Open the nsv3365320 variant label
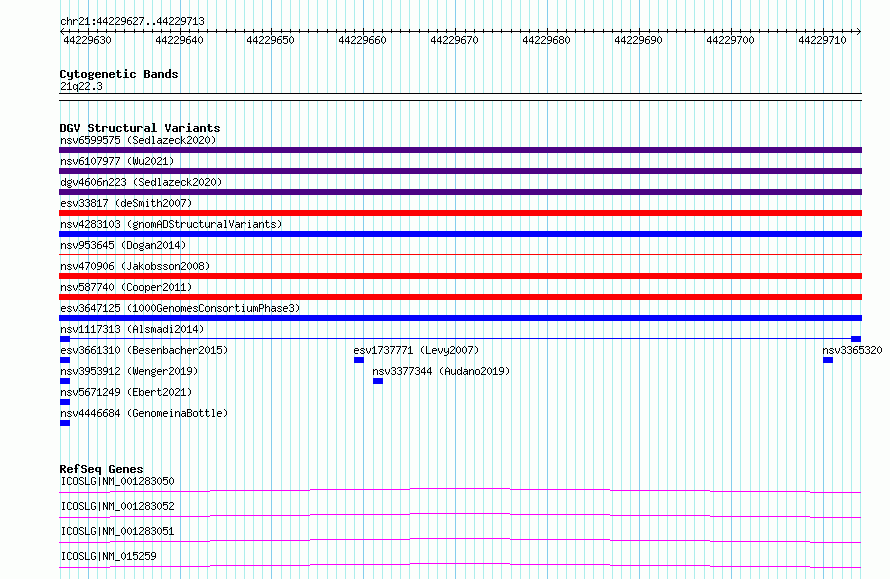Viewport: 890px width, 579px height. [x=852, y=350]
